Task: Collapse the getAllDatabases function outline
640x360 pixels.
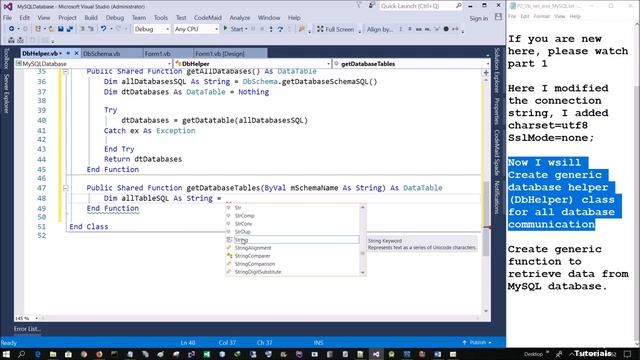Action: (65, 72)
